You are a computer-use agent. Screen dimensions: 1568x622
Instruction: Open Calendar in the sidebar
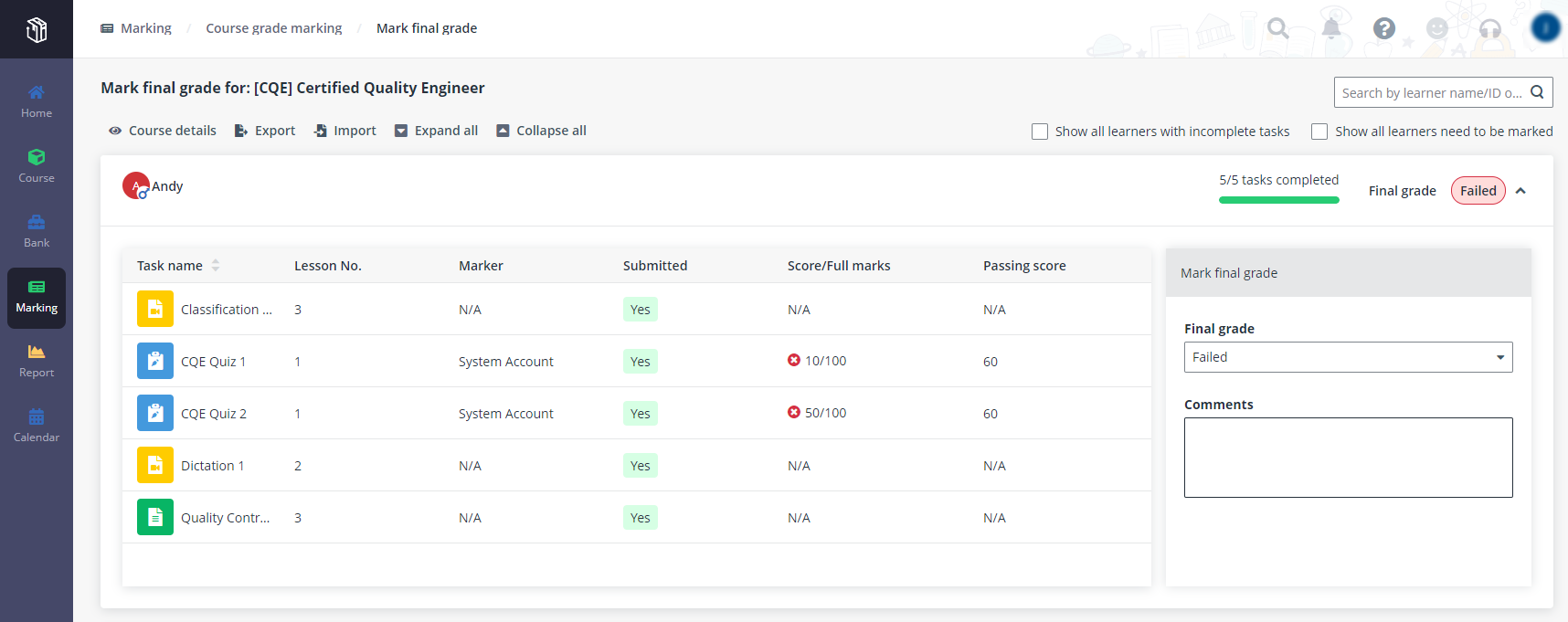click(37, 426)
